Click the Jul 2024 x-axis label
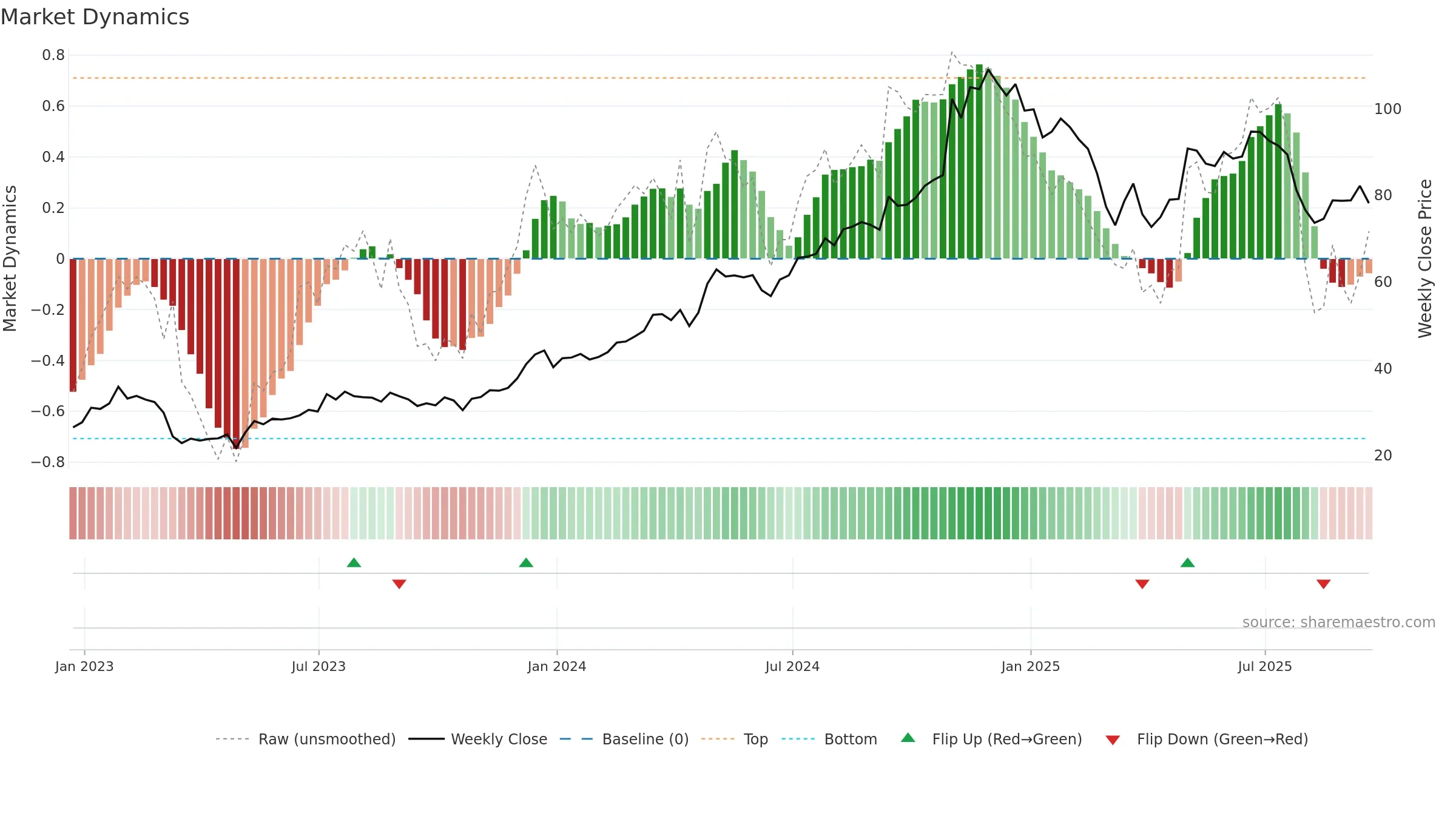1456x819 pixels. coord(792,666)
